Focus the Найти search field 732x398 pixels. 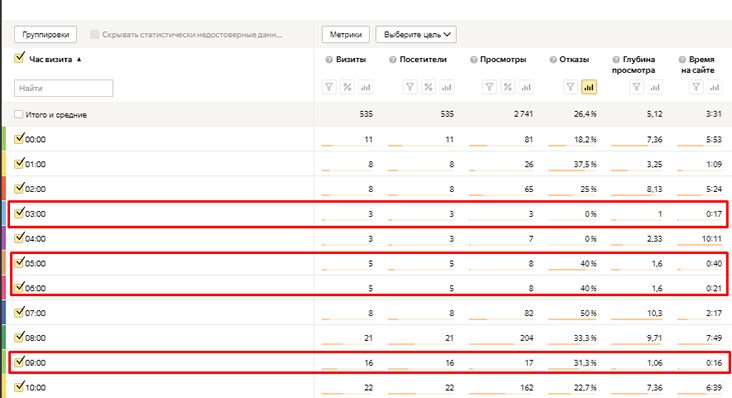coord(63,88)
